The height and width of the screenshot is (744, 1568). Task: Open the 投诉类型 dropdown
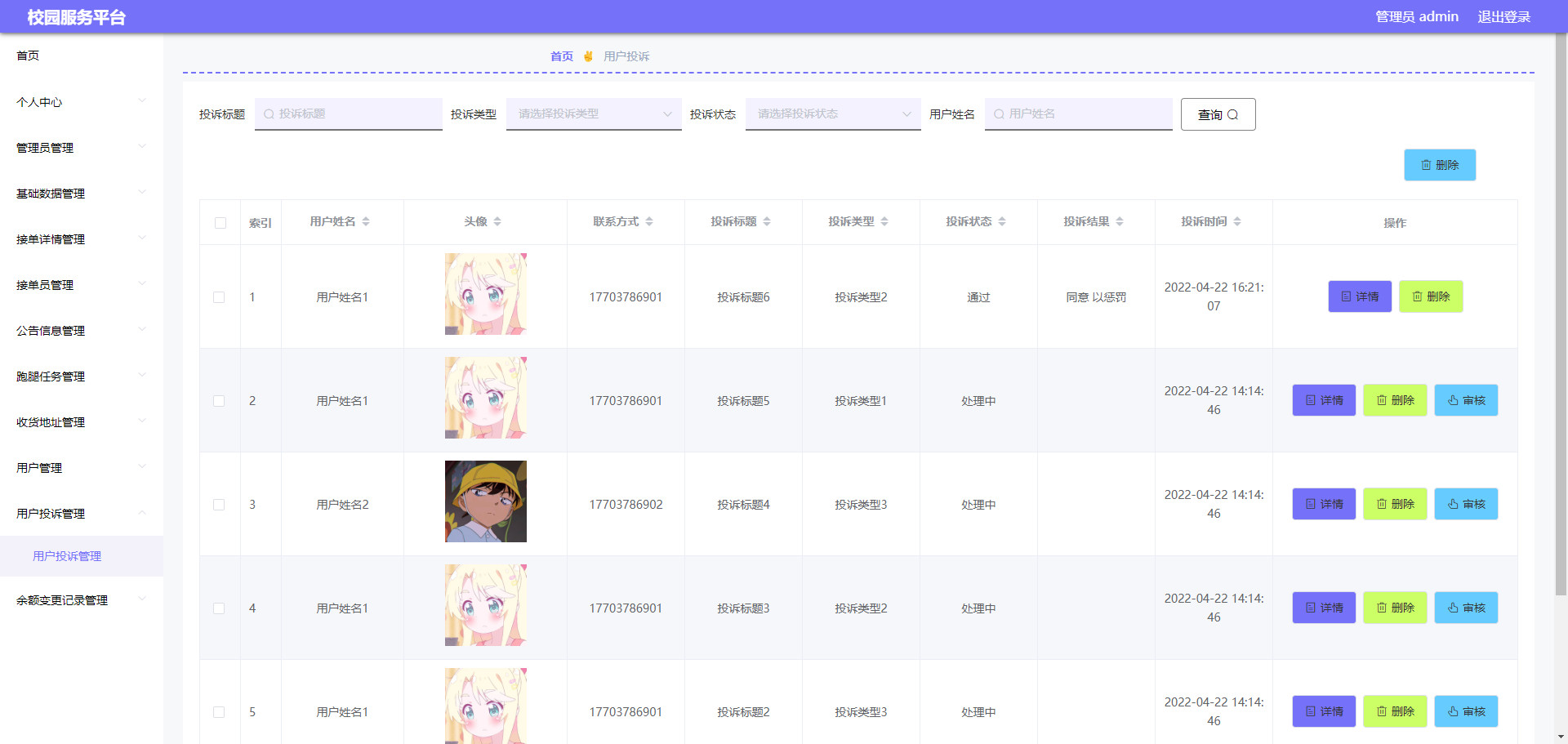[x=594, y=114]
